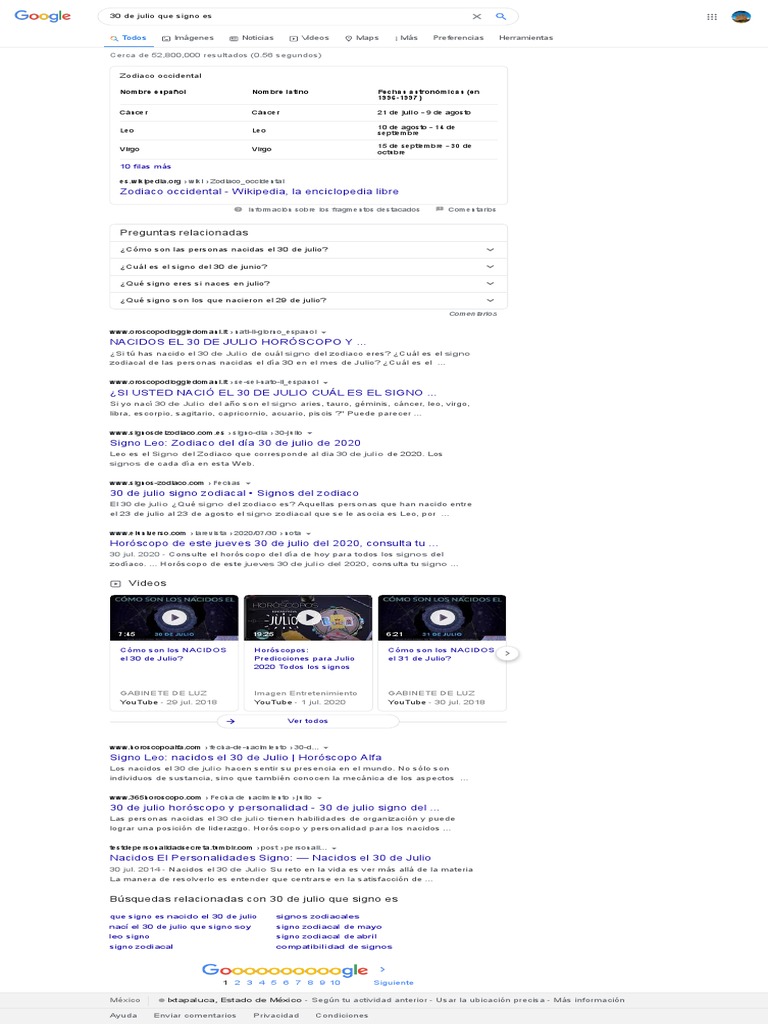Image resolution: width=768 pixels, height=1024 pixels.
Task: Open the dropdown arrow next to the larevista 2020/07/30 nota URL
Action: [x=309, y=534]
